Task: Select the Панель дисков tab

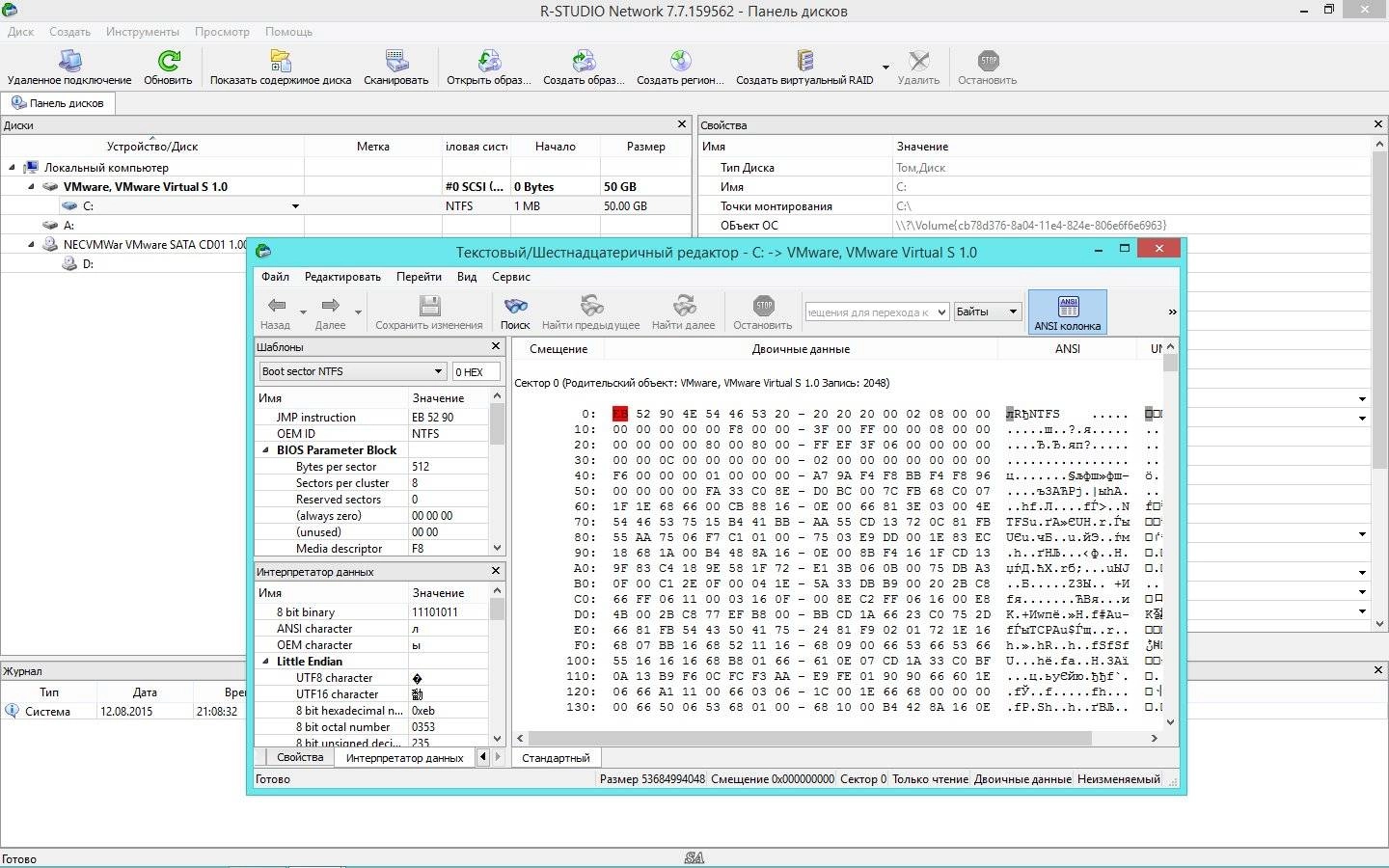Action: click(58, 103)
